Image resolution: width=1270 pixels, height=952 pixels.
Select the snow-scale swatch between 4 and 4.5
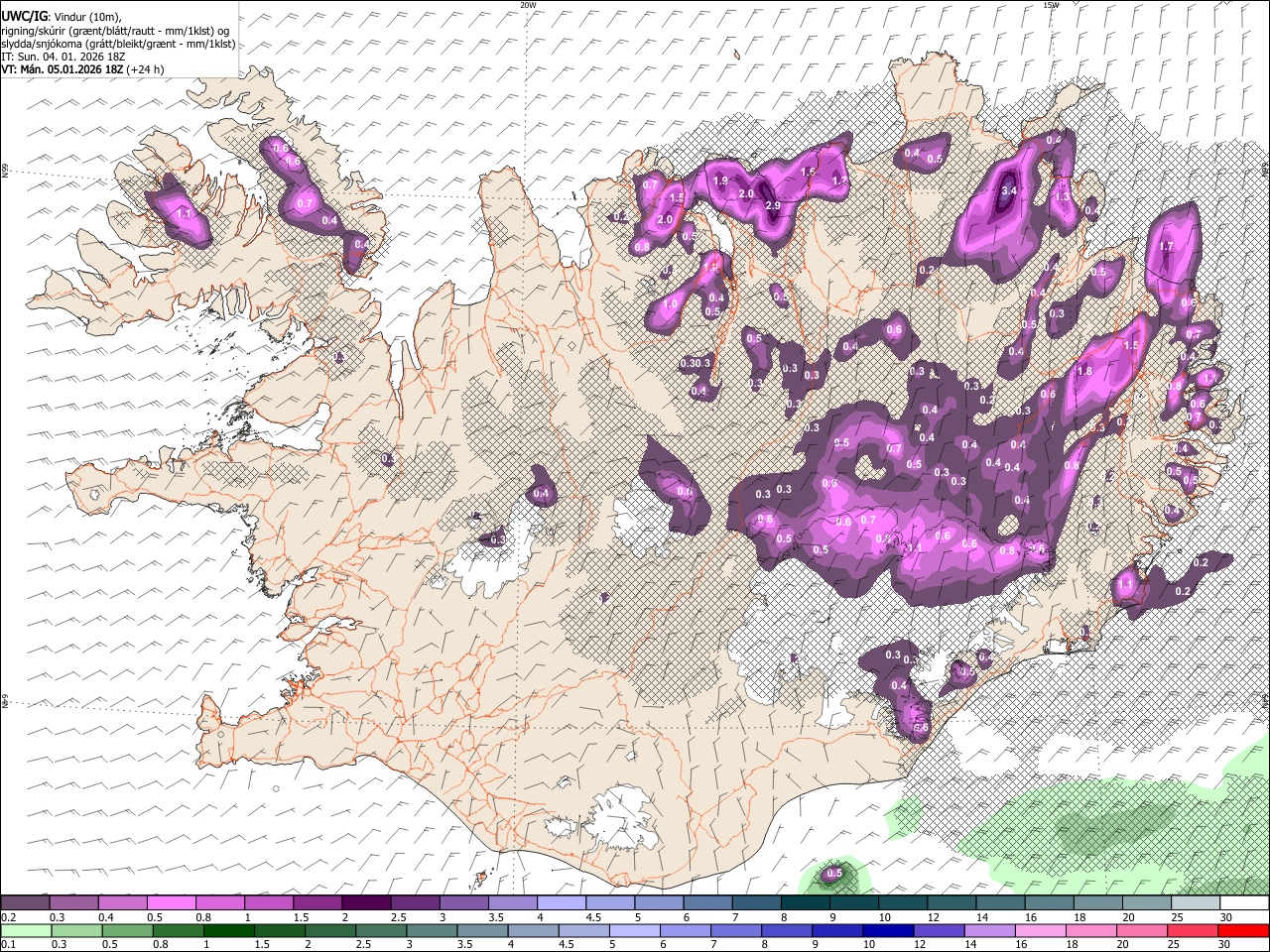point(561,903)
